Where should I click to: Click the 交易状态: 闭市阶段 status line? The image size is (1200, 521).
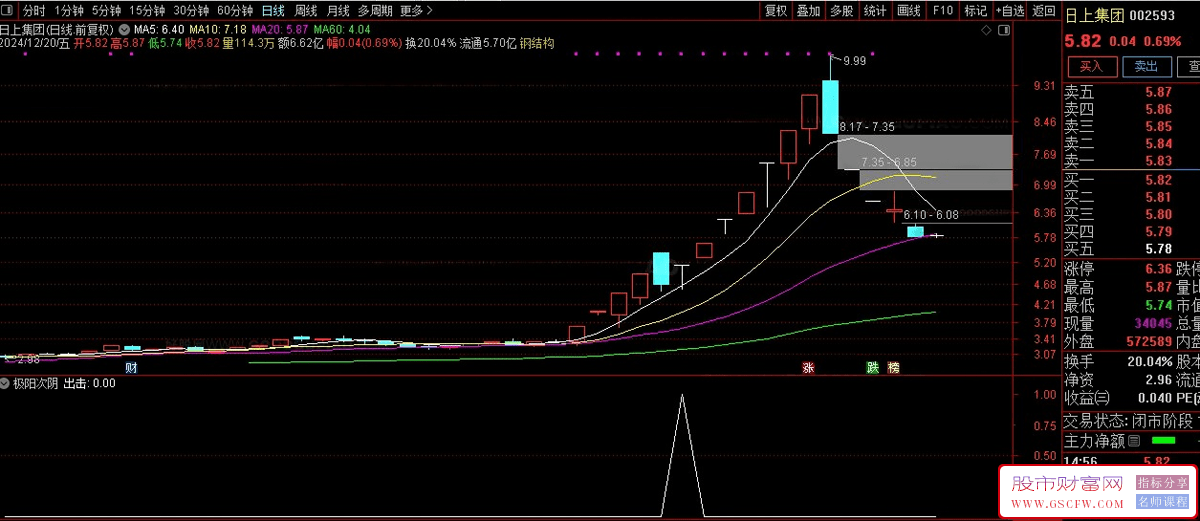[x=1130, y=421]
